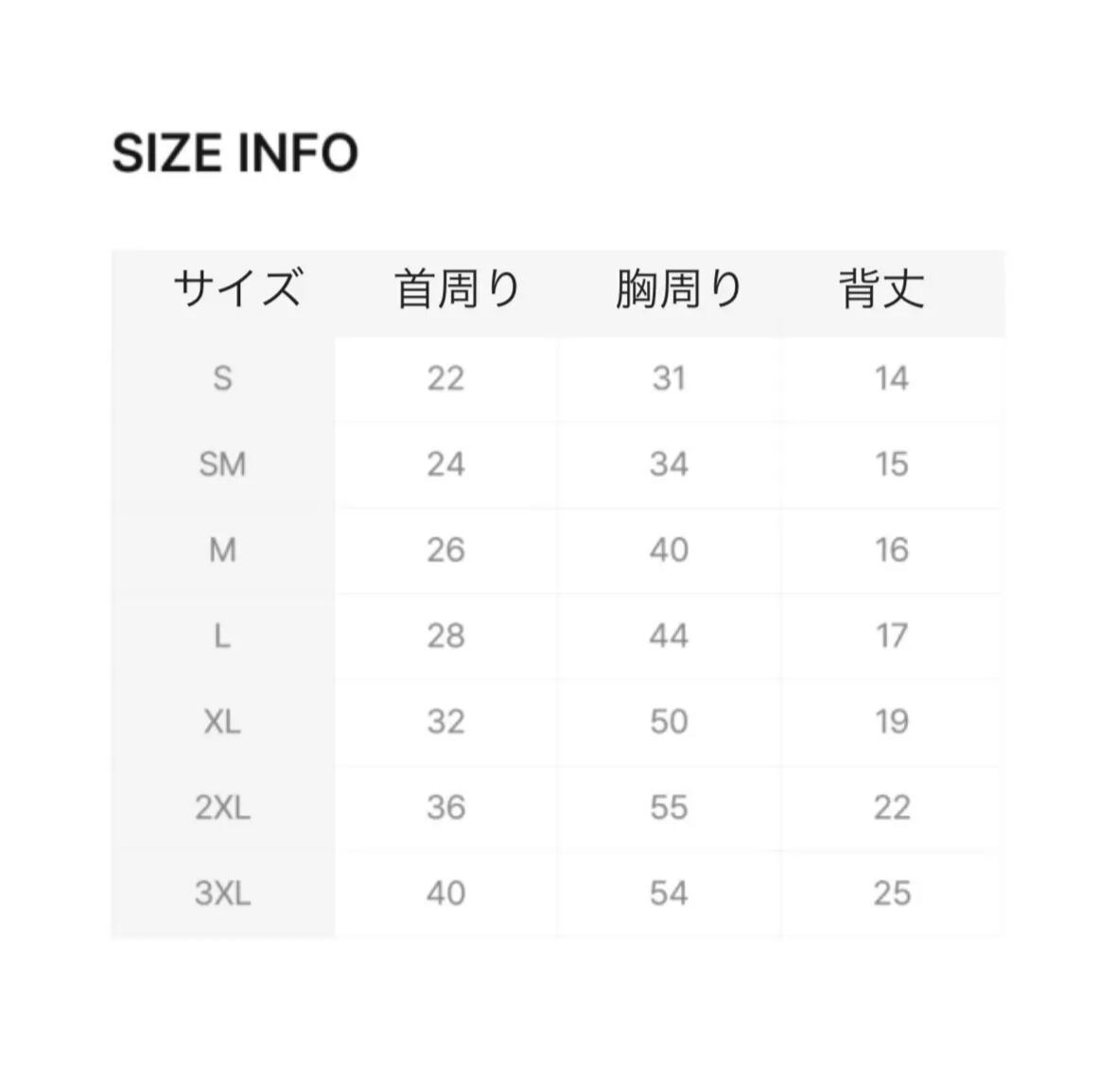Select the SM row neck value 24
Image resolution: width=1115 pixels, height=1092 pixels.
tap(445, 464)
